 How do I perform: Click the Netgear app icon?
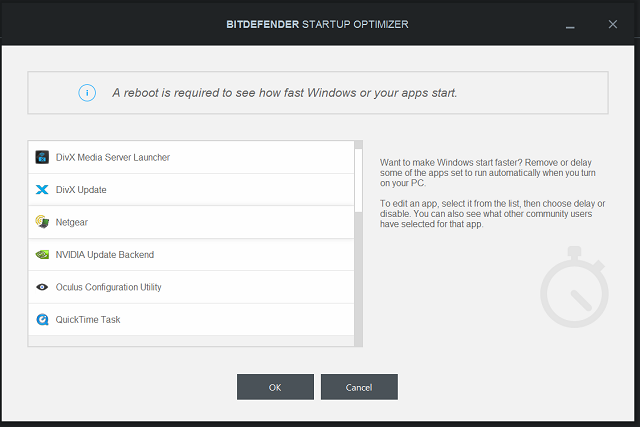pos(42,222)
